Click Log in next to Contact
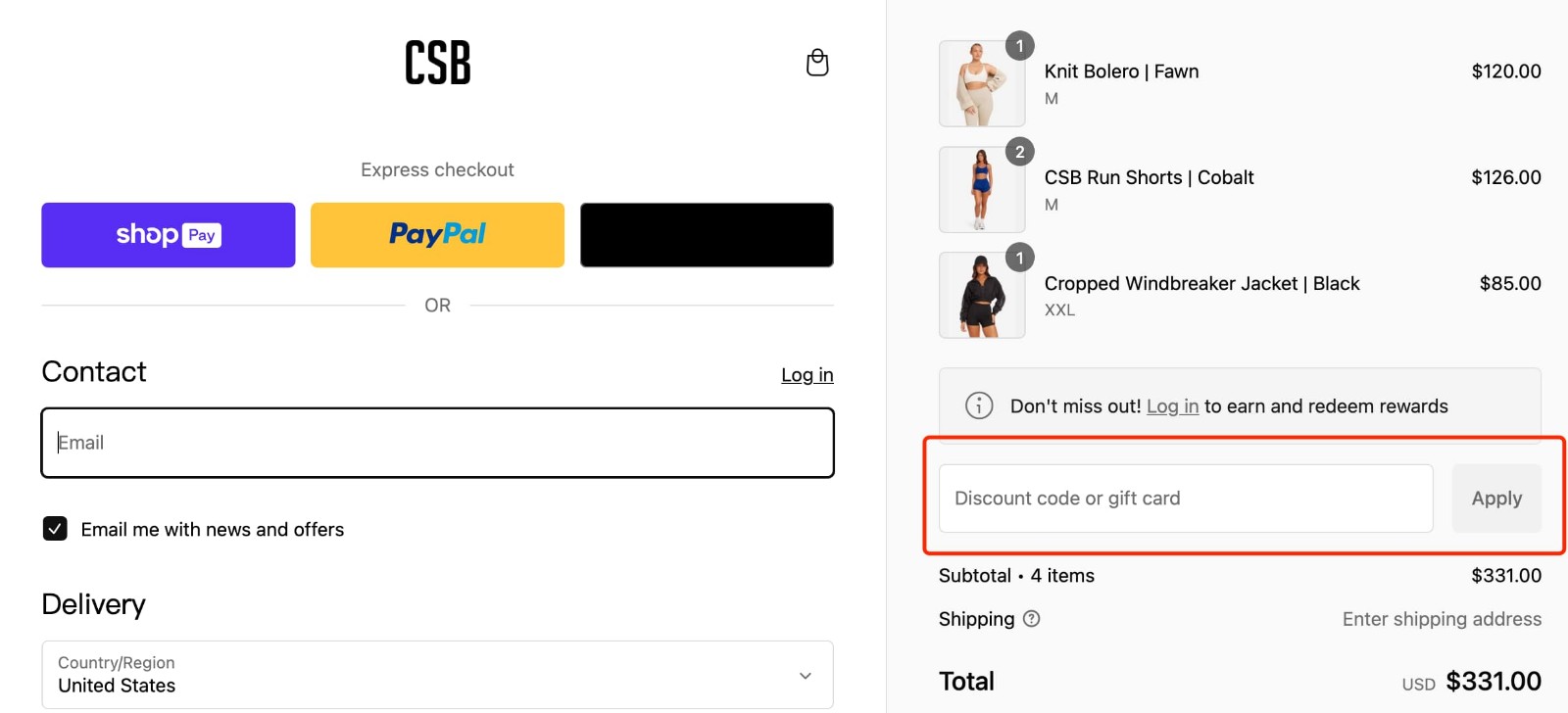 click(x=807, y=374)
